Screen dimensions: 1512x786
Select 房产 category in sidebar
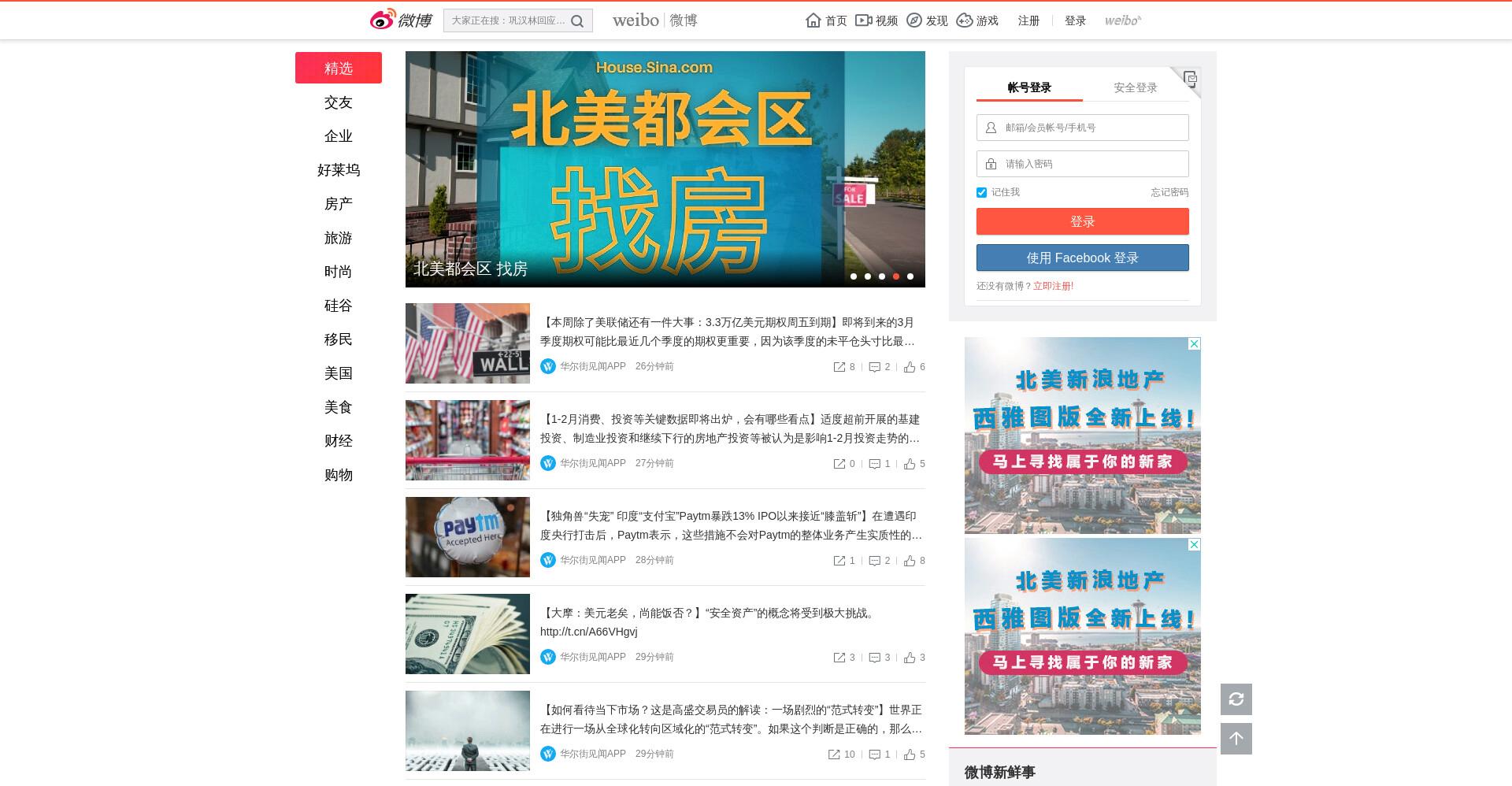coord(339,204)
